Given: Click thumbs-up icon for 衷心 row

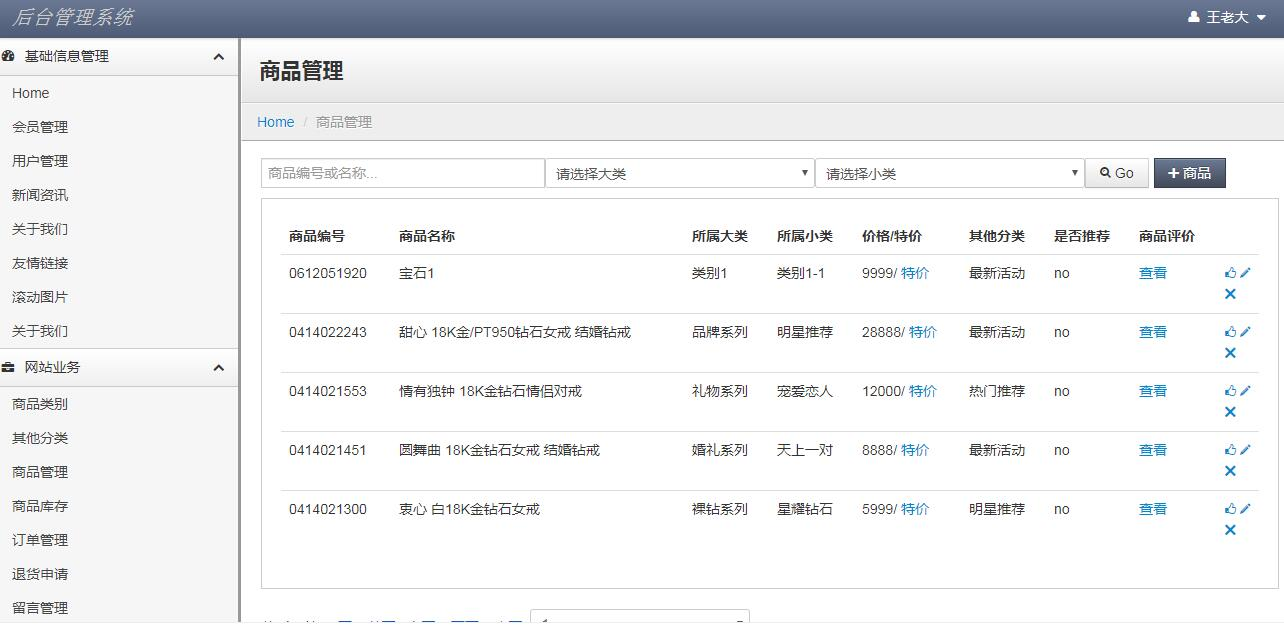Looking at the screenshot, I should (x=1230, y=508).
